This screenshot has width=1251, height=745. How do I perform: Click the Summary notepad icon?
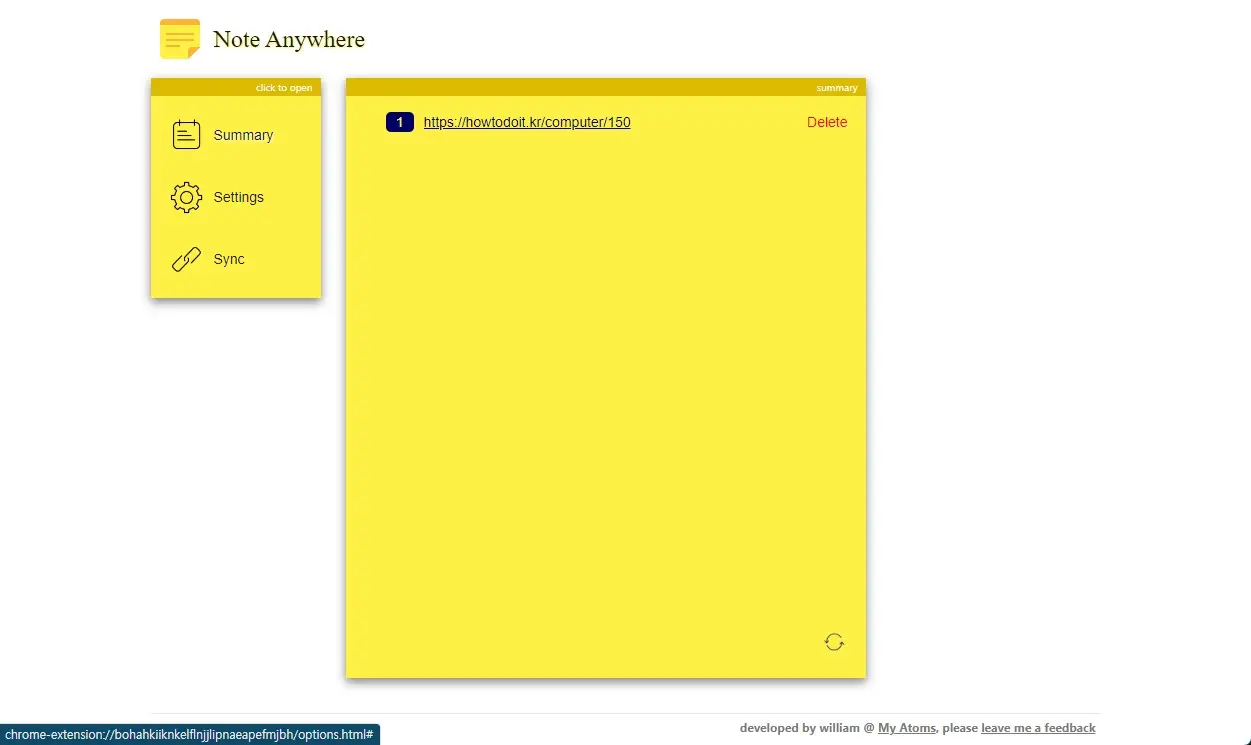pos(186,135)
